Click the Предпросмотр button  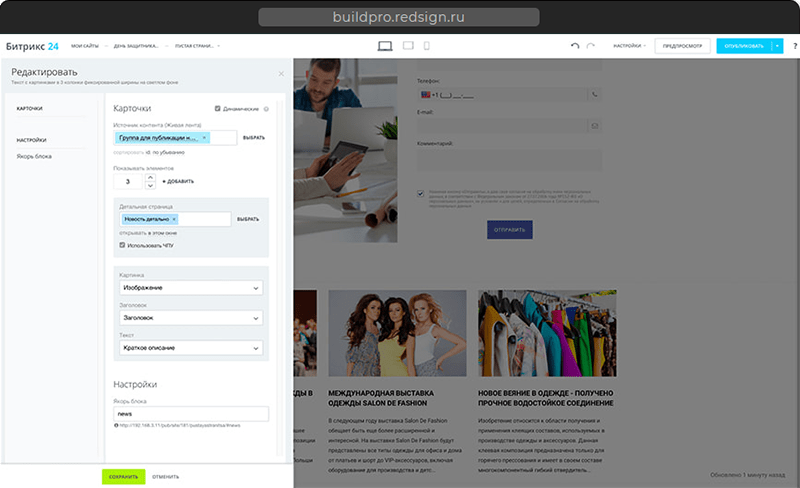coord(682,46)
